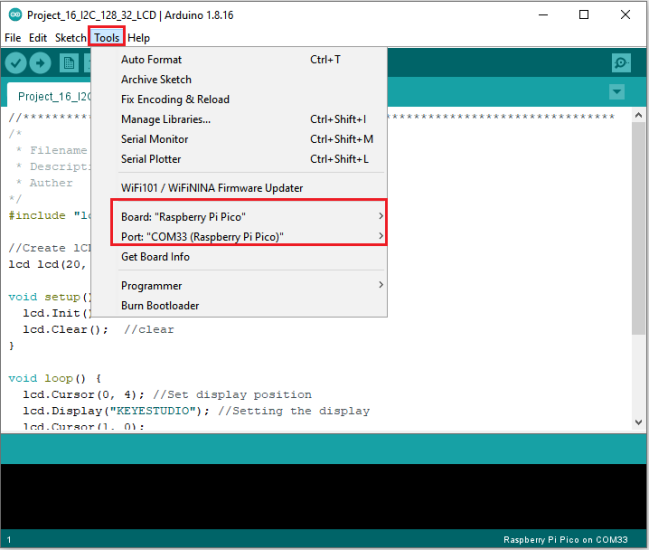This screenshot has width=650, height=550.
Task: Click the black console output area
Action: point(323,496)
